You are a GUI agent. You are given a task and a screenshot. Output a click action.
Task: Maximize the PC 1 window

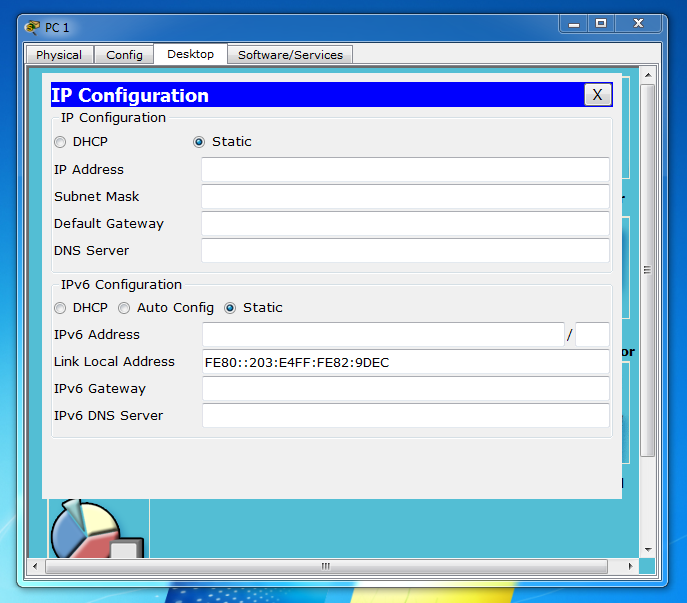pos(601,24)
